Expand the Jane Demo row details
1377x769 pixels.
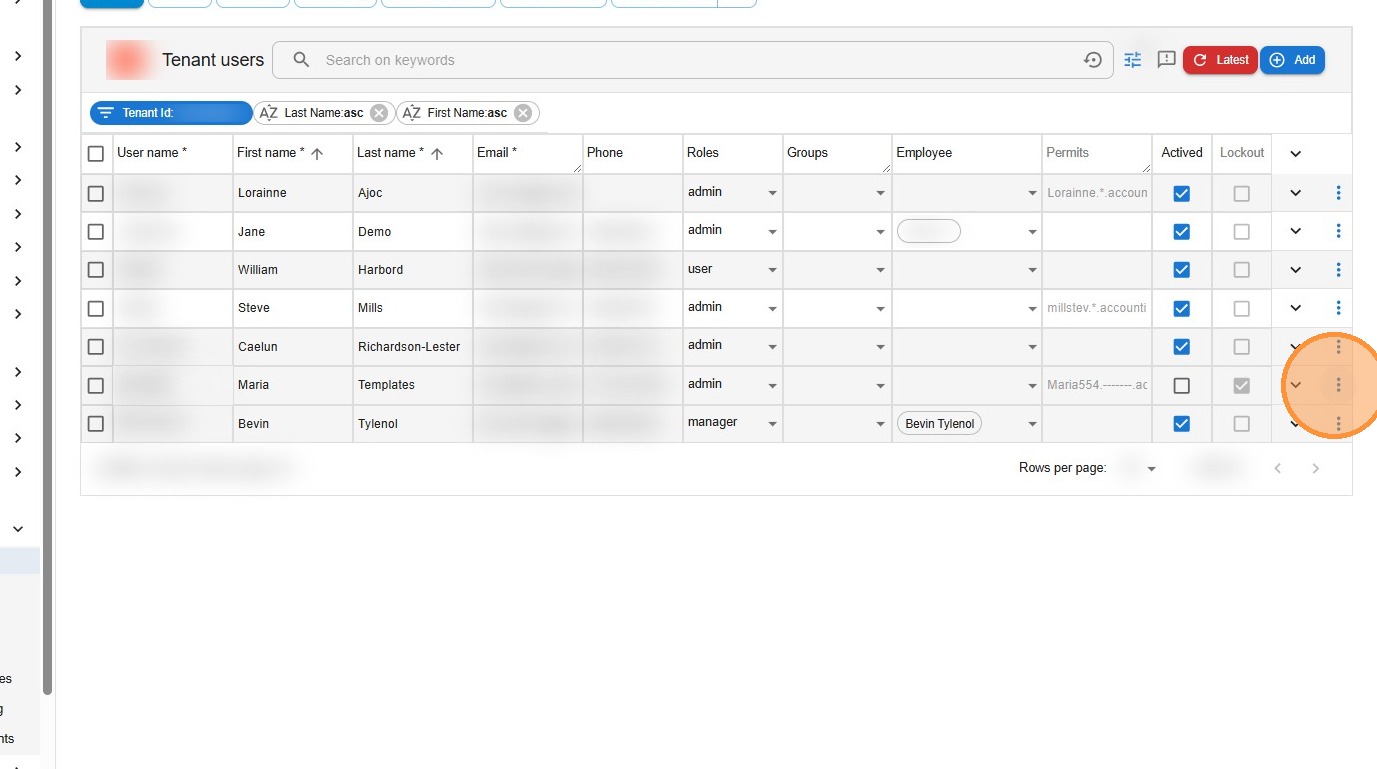coord(1295,231)
